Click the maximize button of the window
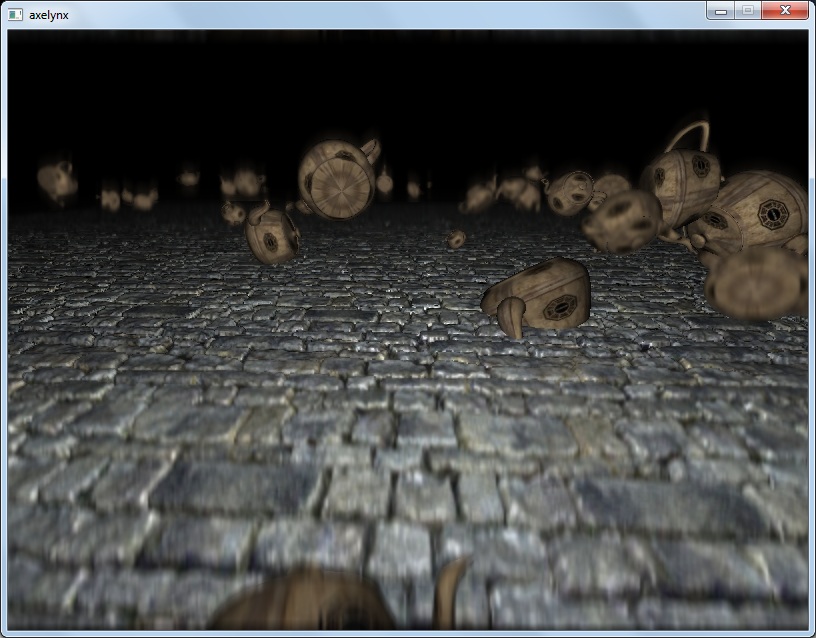The height and width of the screenshot is (638, 816). click(x=746, y=11)
